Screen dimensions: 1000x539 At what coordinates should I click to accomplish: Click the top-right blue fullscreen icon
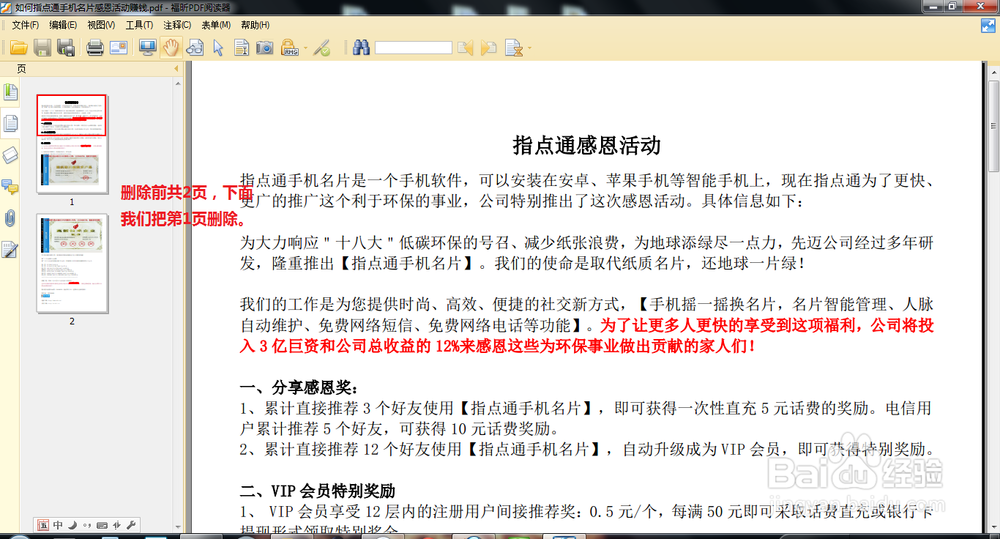pos(988,26)
